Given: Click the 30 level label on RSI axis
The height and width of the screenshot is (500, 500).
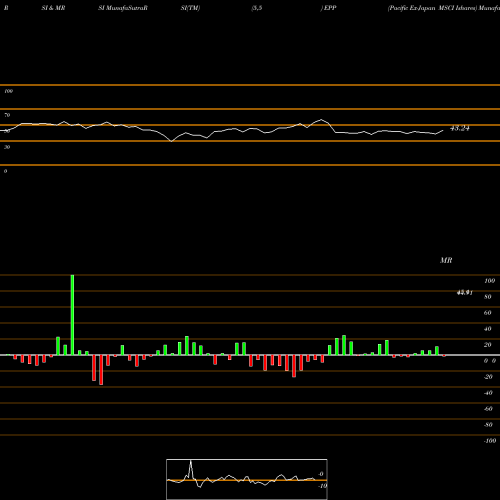Looking at the screenshot, I should (x=7, y=147).
